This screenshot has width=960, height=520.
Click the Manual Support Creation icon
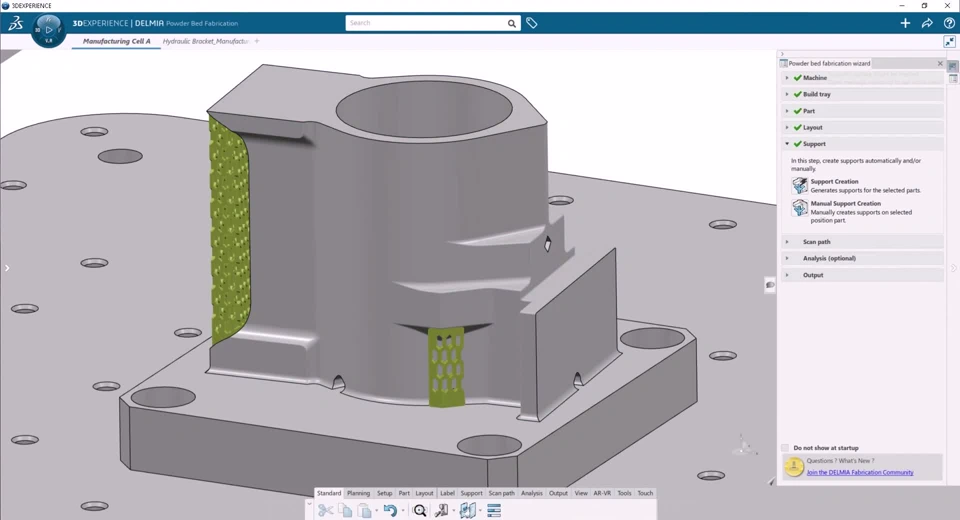800,208
